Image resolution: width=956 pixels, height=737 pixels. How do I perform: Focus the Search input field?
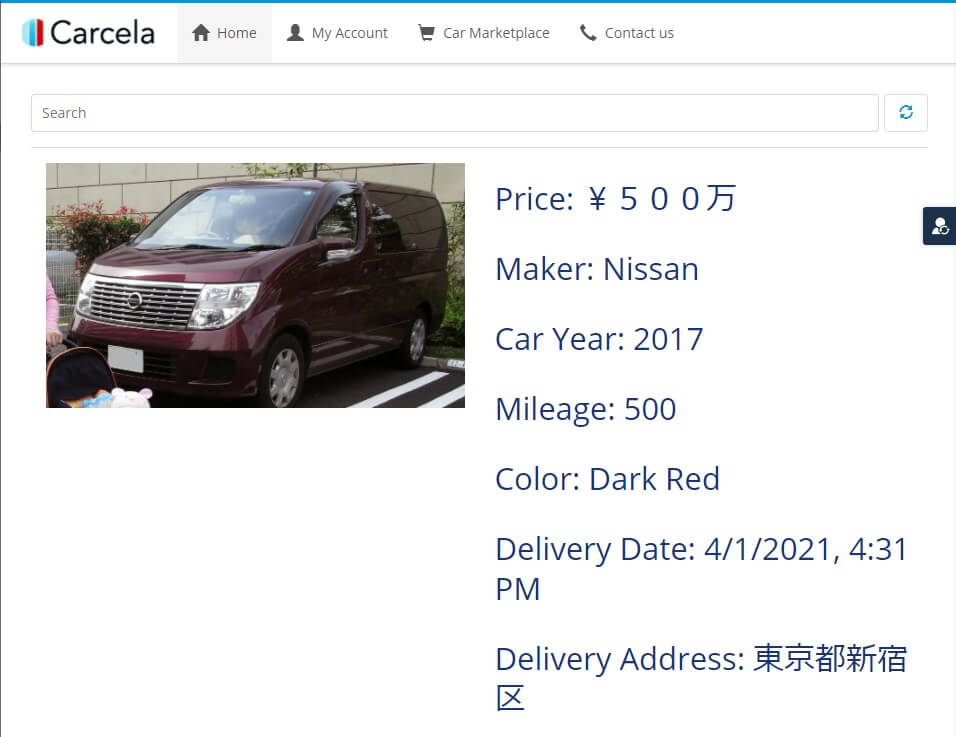coord(454,113)
